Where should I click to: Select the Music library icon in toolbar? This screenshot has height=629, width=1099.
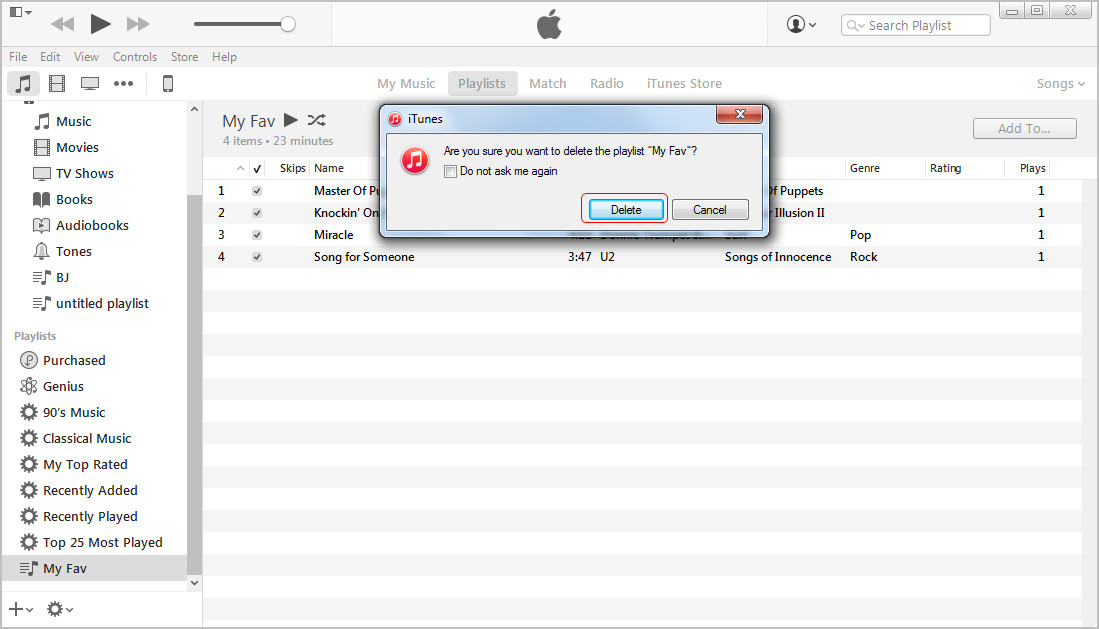[x=23, y=83]
